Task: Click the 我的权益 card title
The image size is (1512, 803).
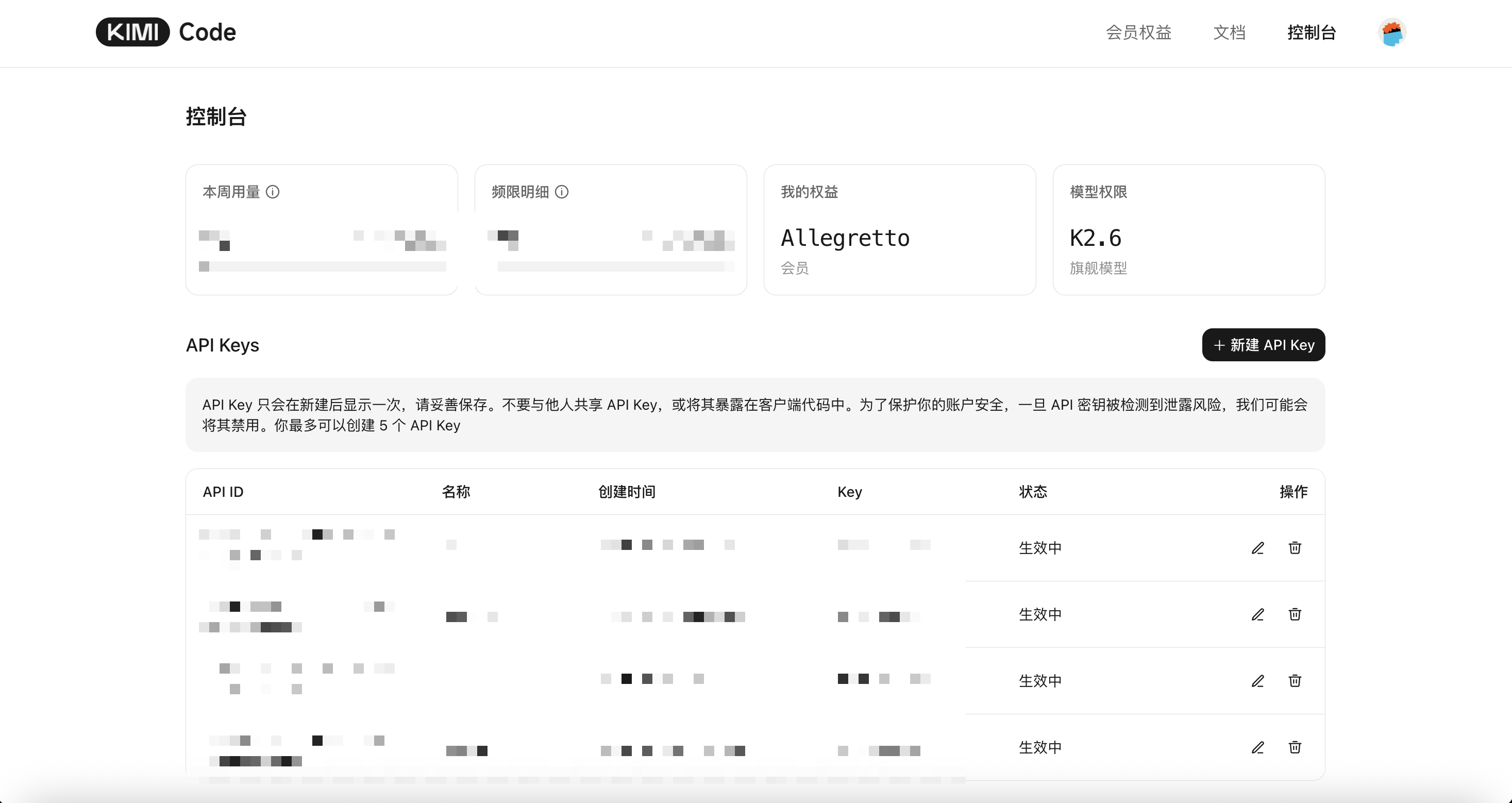Action: point(810,192)
